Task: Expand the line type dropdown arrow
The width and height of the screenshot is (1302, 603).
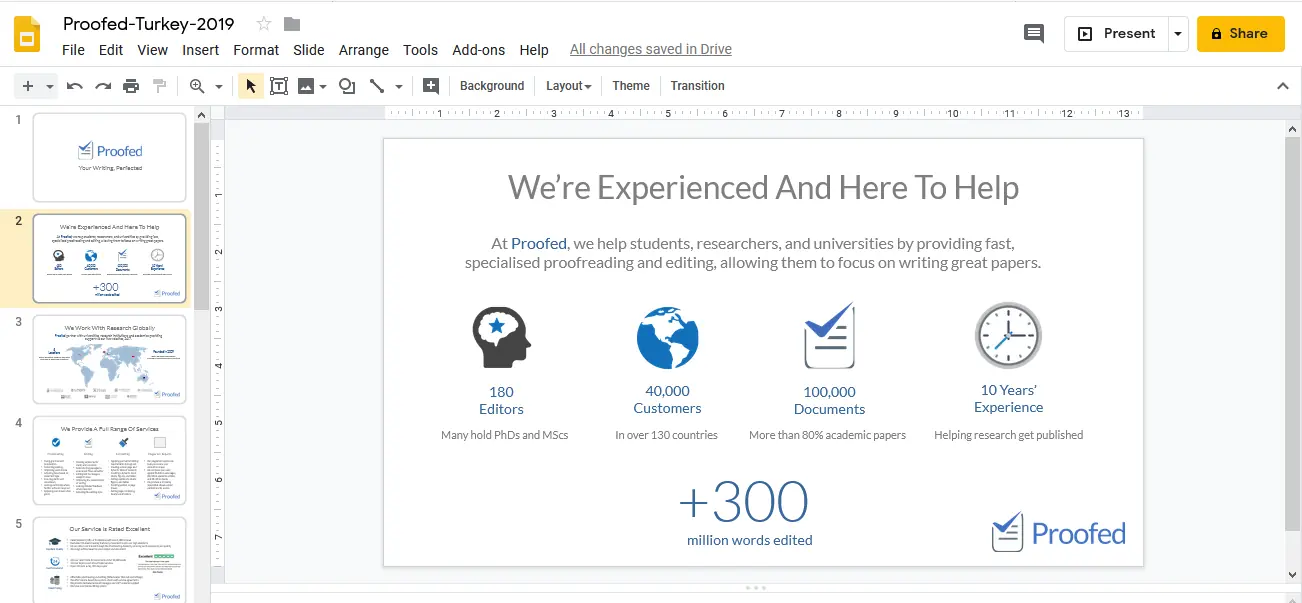Action: tap(399, 87)
